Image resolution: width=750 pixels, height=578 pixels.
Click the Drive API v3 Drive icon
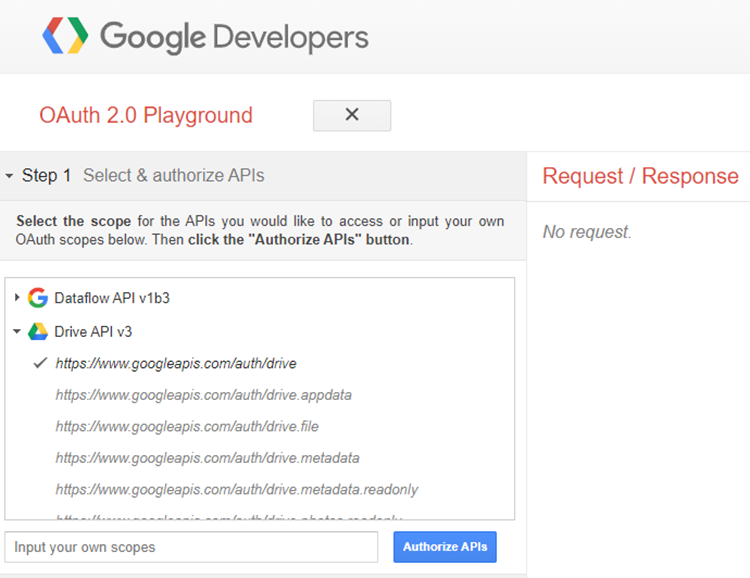coord(38,331)
